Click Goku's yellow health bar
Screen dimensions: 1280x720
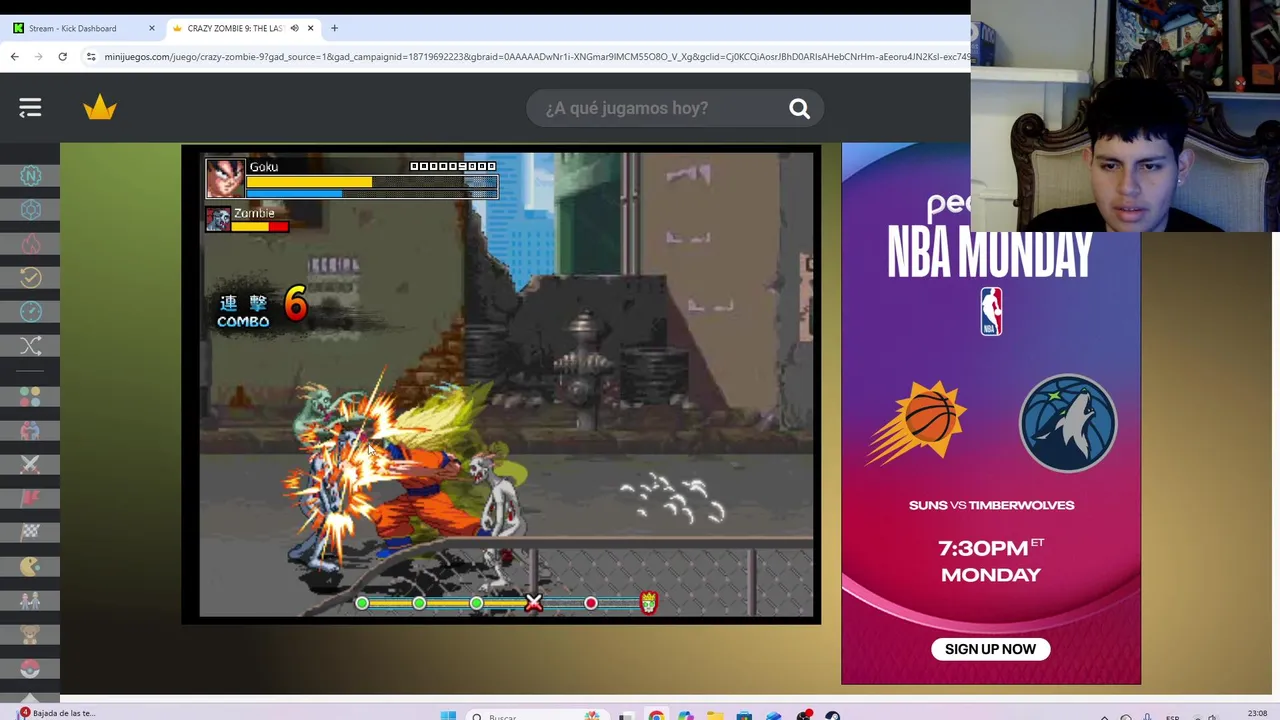pyautogui.click(x=309, y=182)
